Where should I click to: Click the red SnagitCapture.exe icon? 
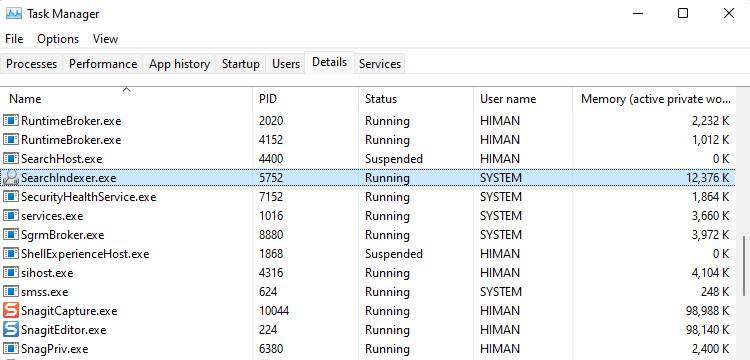coord(11,311)
